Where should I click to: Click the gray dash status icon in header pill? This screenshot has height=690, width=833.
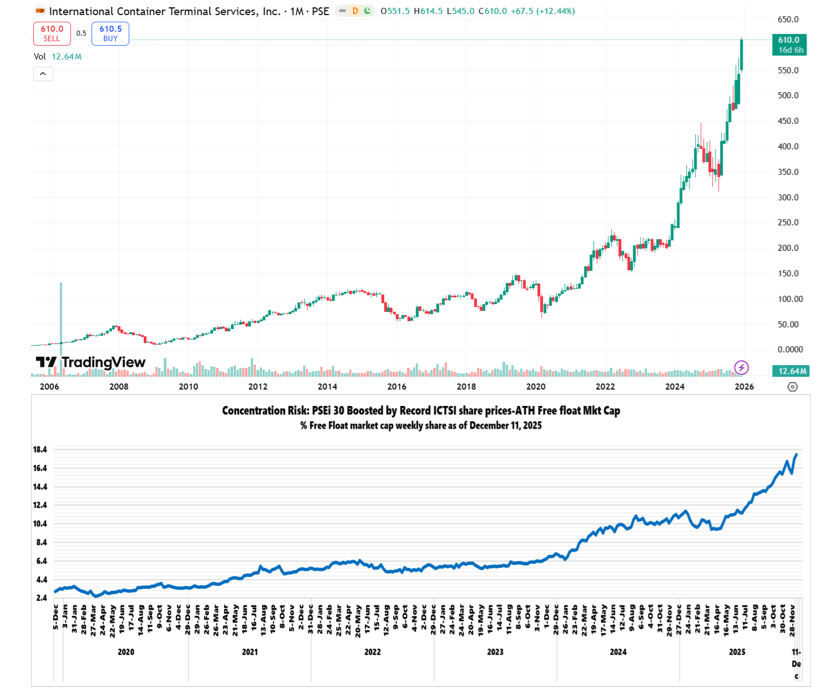343,11
